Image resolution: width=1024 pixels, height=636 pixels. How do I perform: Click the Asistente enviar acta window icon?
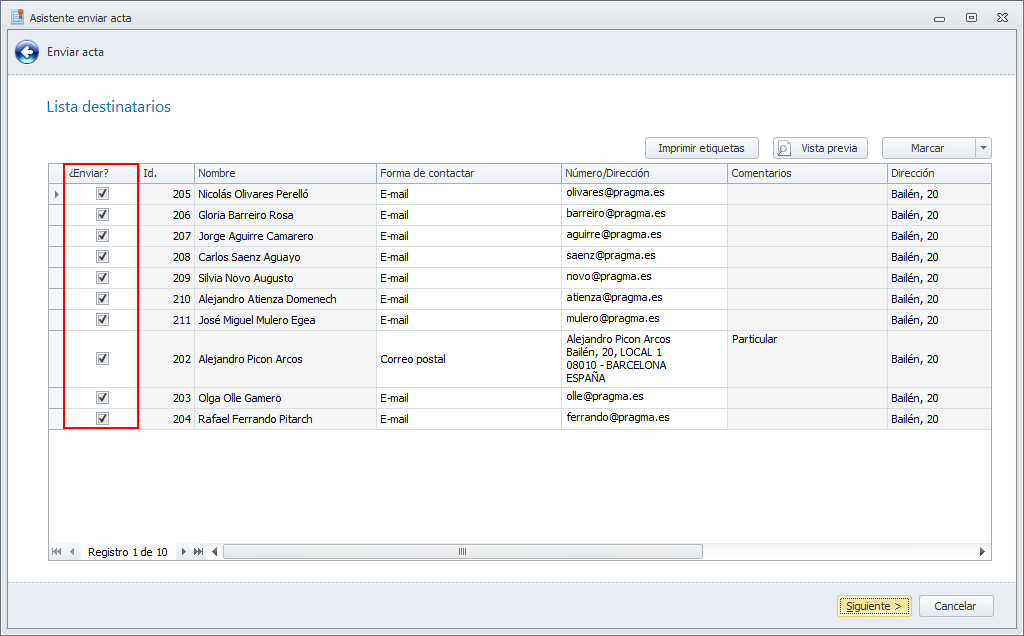16,17
